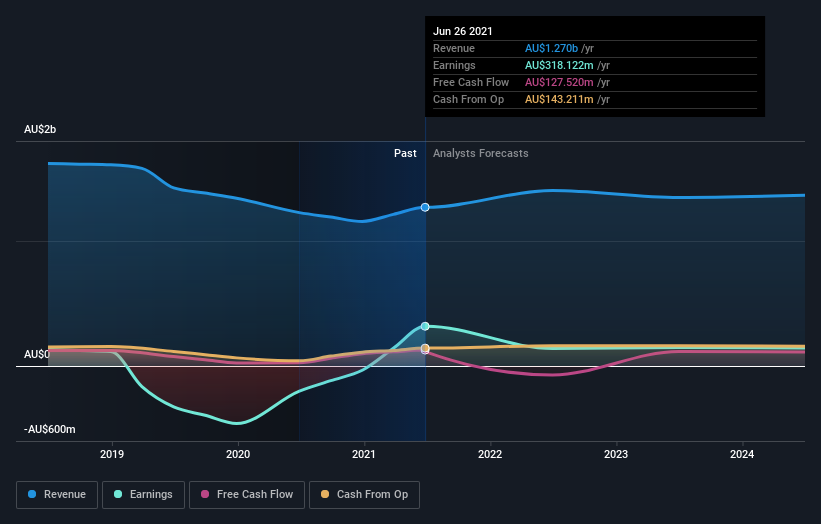Click the AU$2b y-axis label
Screen dimensions: 821x524
tap(40, 129)
